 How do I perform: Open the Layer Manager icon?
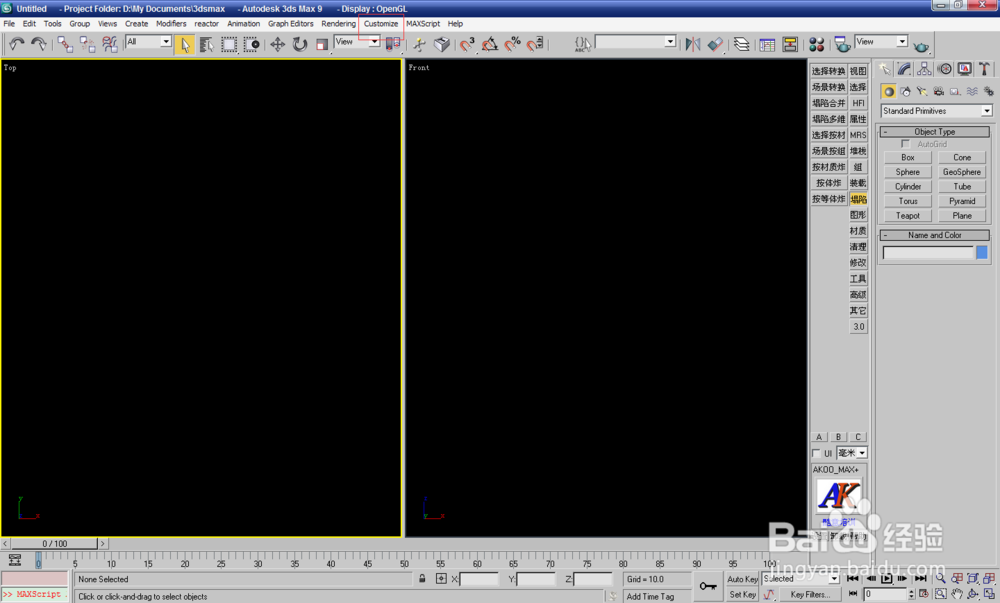(741, 44)
